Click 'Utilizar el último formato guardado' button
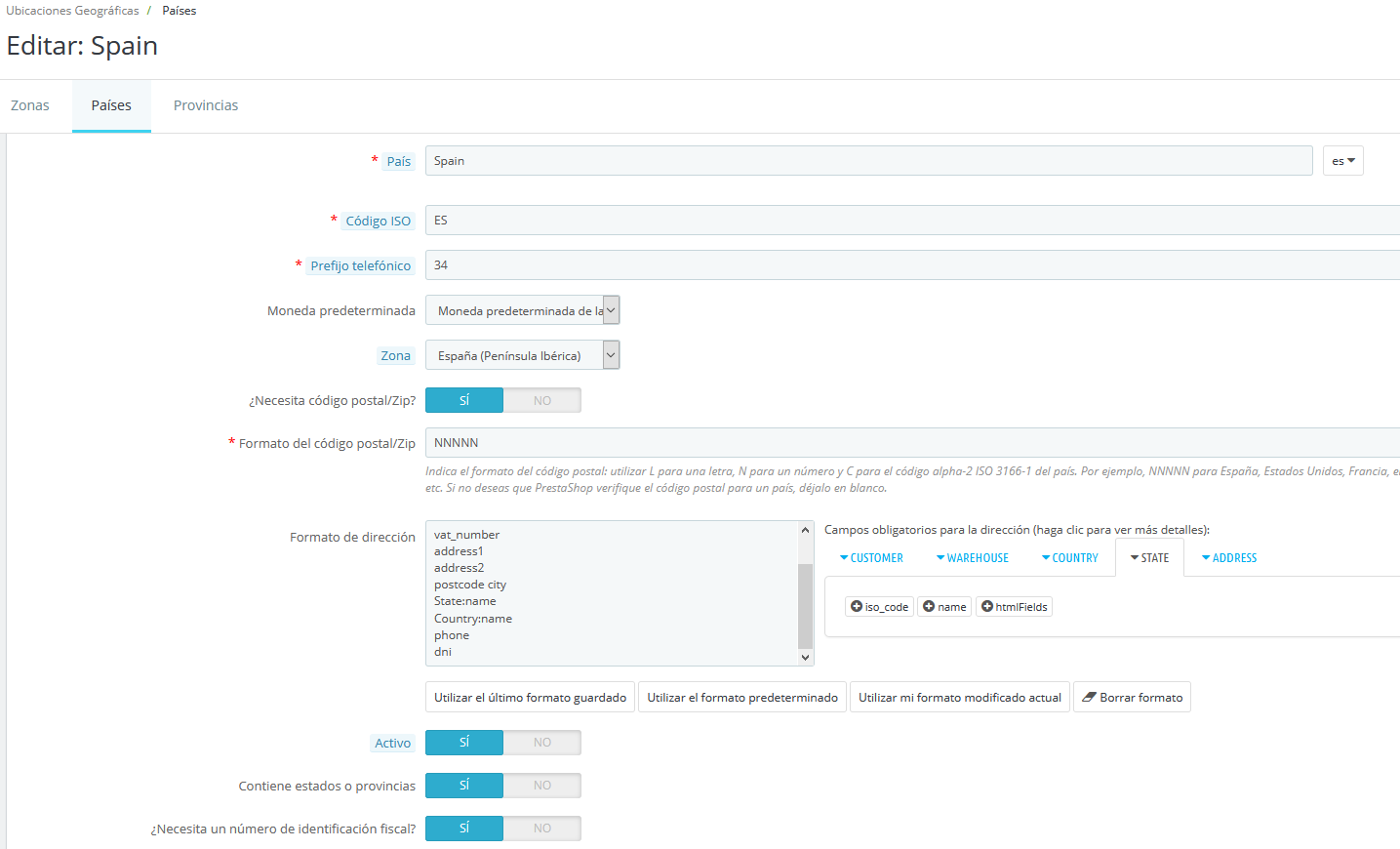 coord(531,697)
